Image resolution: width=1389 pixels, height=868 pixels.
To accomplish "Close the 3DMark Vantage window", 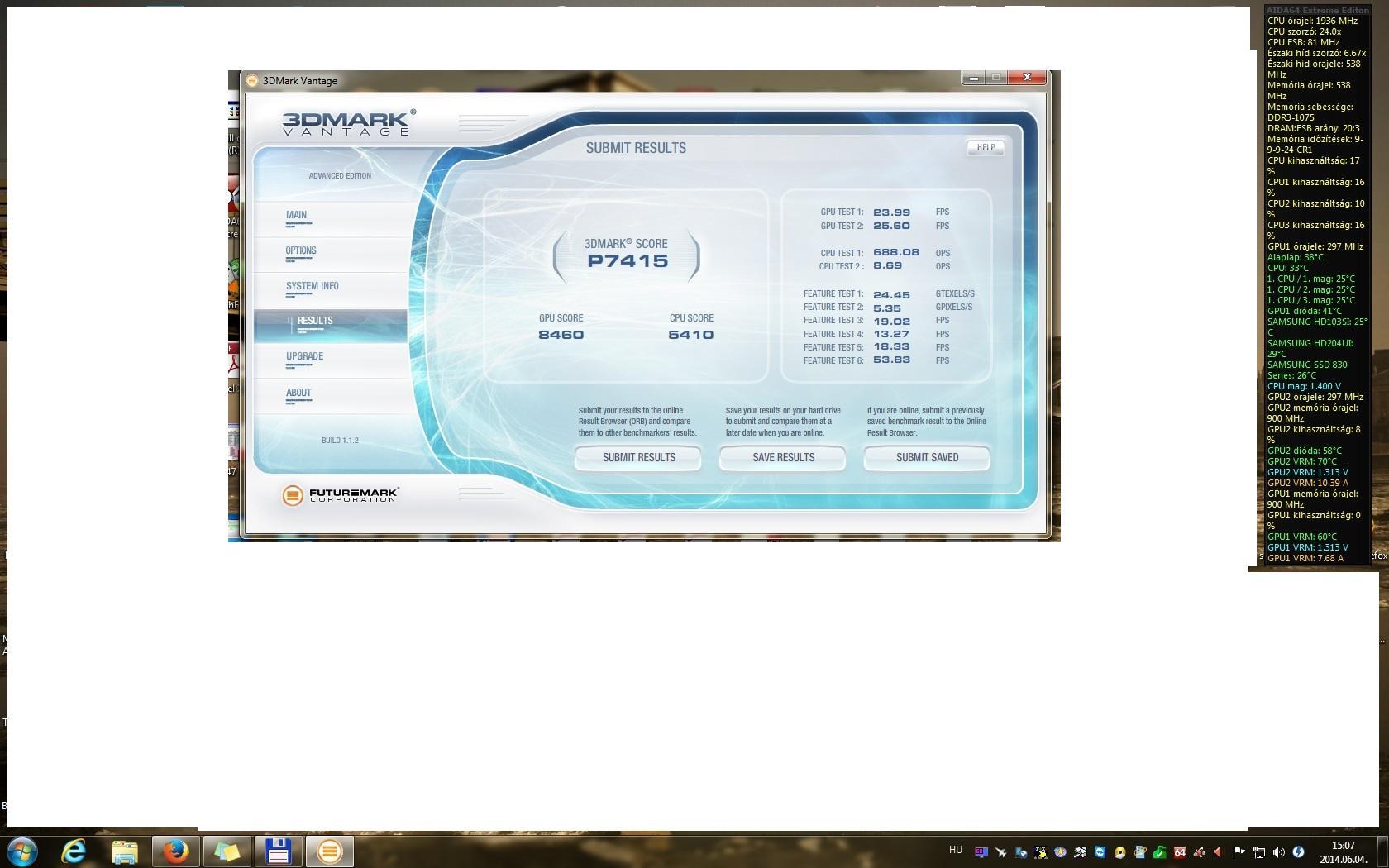I will 1027,78.
